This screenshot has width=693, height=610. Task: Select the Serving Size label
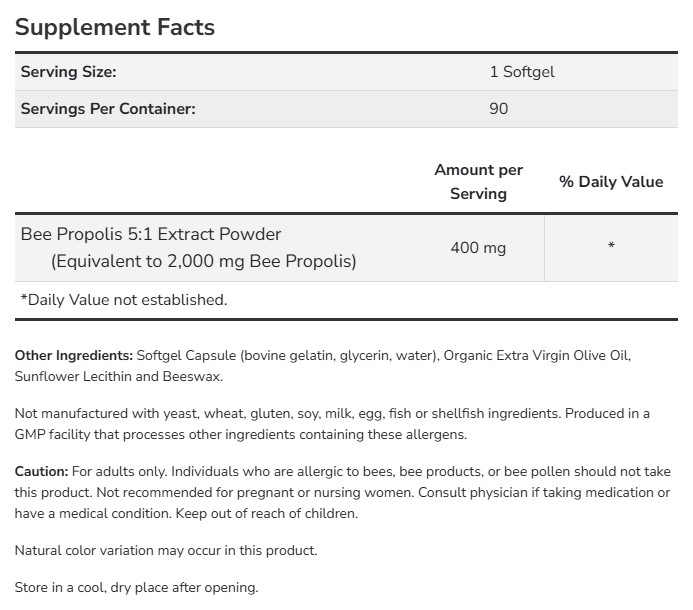point(69,72)
